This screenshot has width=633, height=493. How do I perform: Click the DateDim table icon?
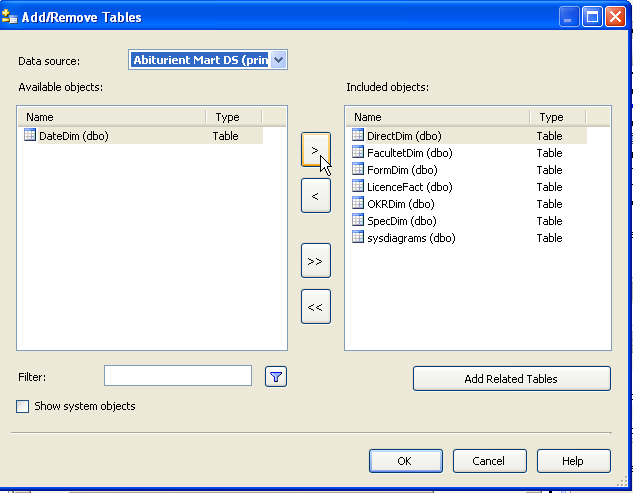[x=30, y=135]
